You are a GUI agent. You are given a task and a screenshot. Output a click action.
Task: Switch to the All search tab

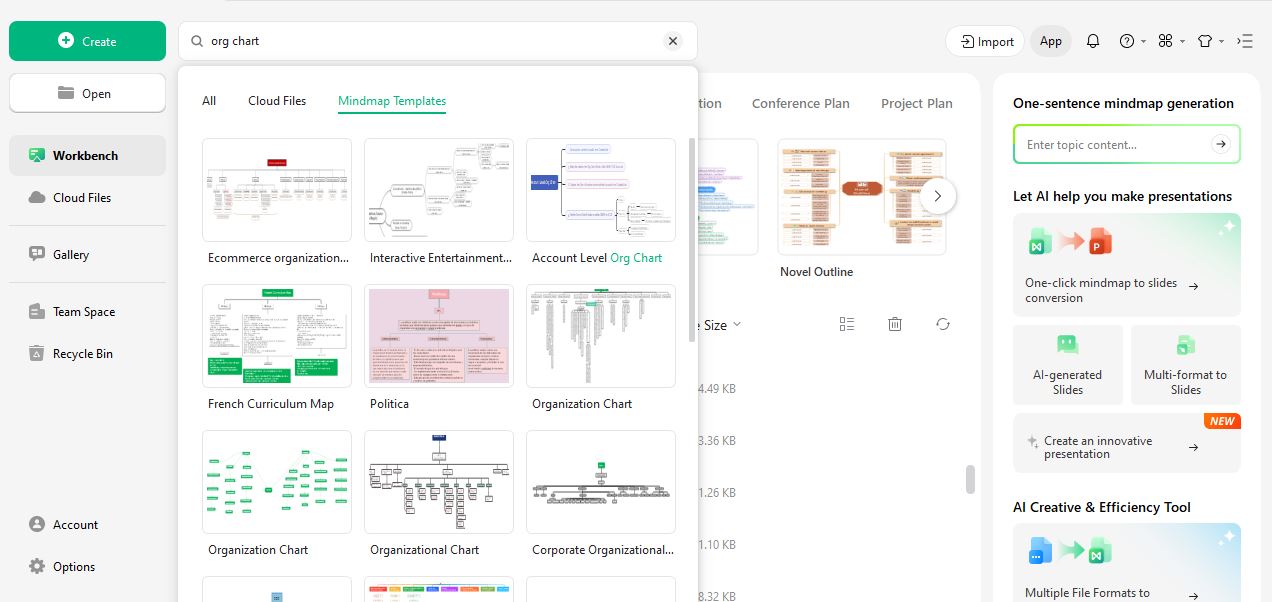(x=209, y=101)
